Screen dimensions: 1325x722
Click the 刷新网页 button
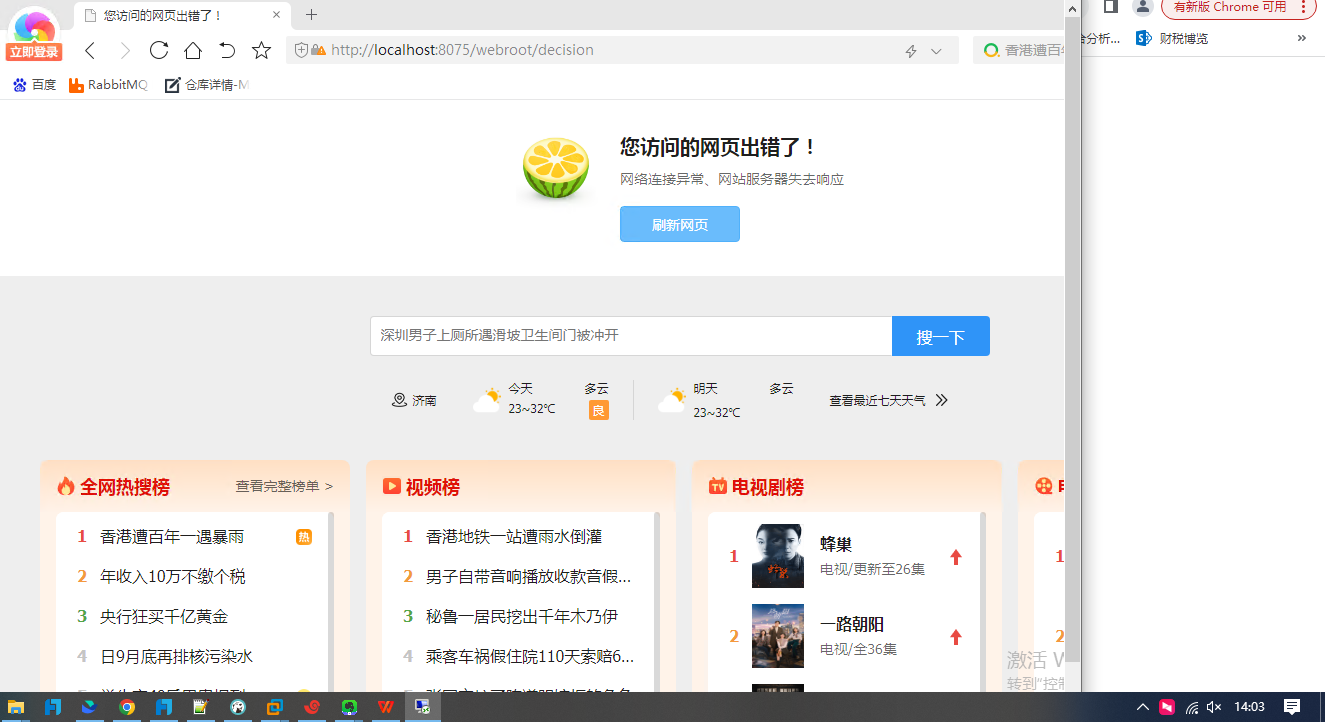679,224
